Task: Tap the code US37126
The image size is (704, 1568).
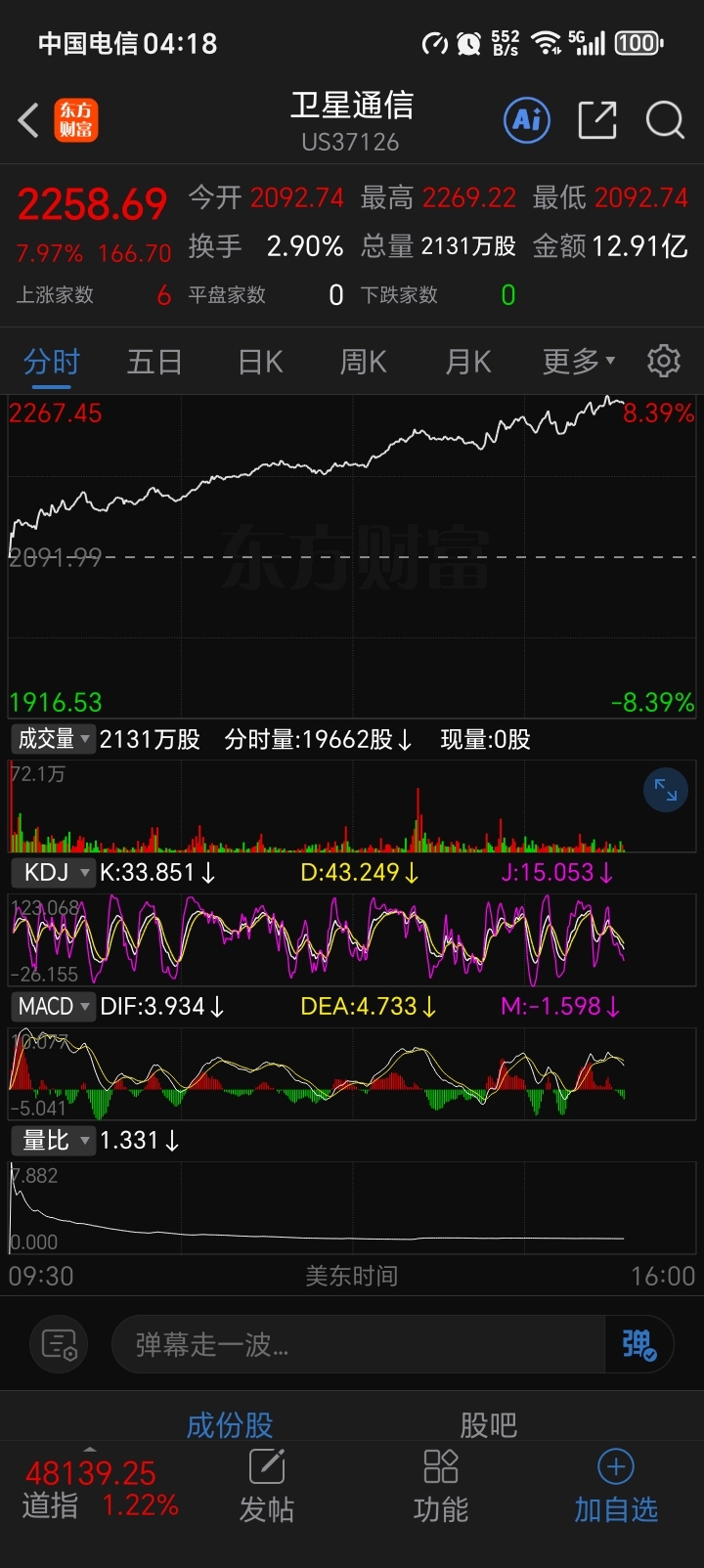Action: click(x=350, y=143)
